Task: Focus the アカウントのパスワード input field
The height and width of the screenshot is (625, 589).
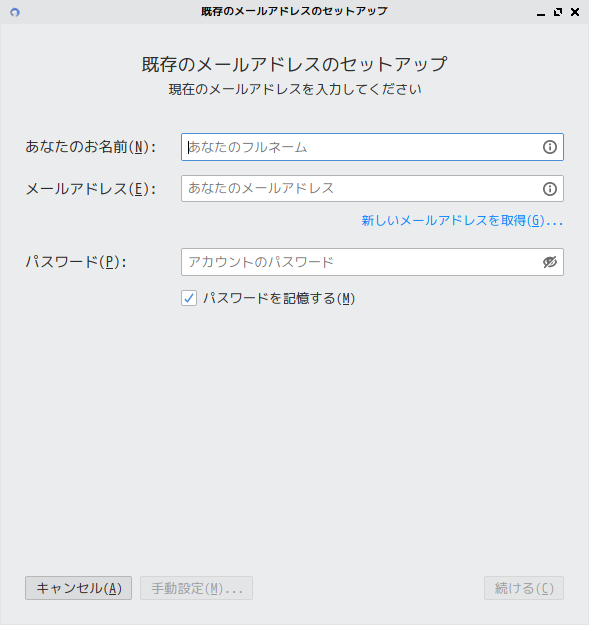Action: pos(372,262)
